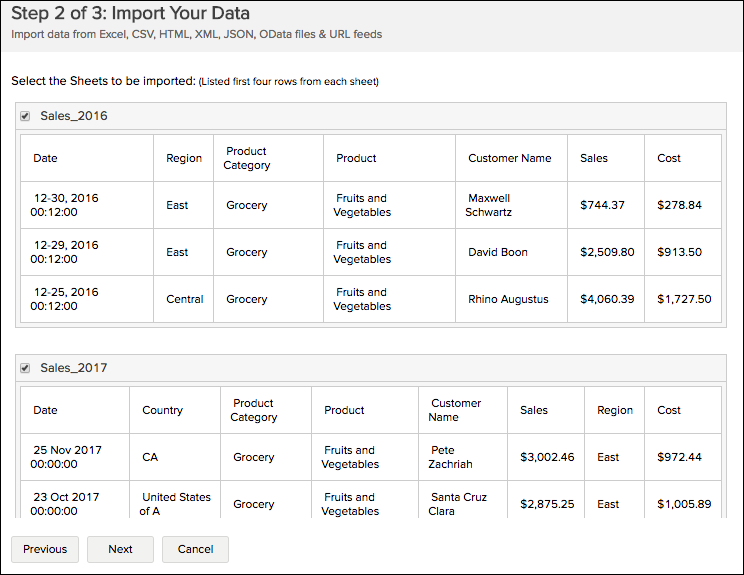Select the Maxwell Schwartz customer cell
This screenshot has width=744, height=575.
(x=488, y=205)
